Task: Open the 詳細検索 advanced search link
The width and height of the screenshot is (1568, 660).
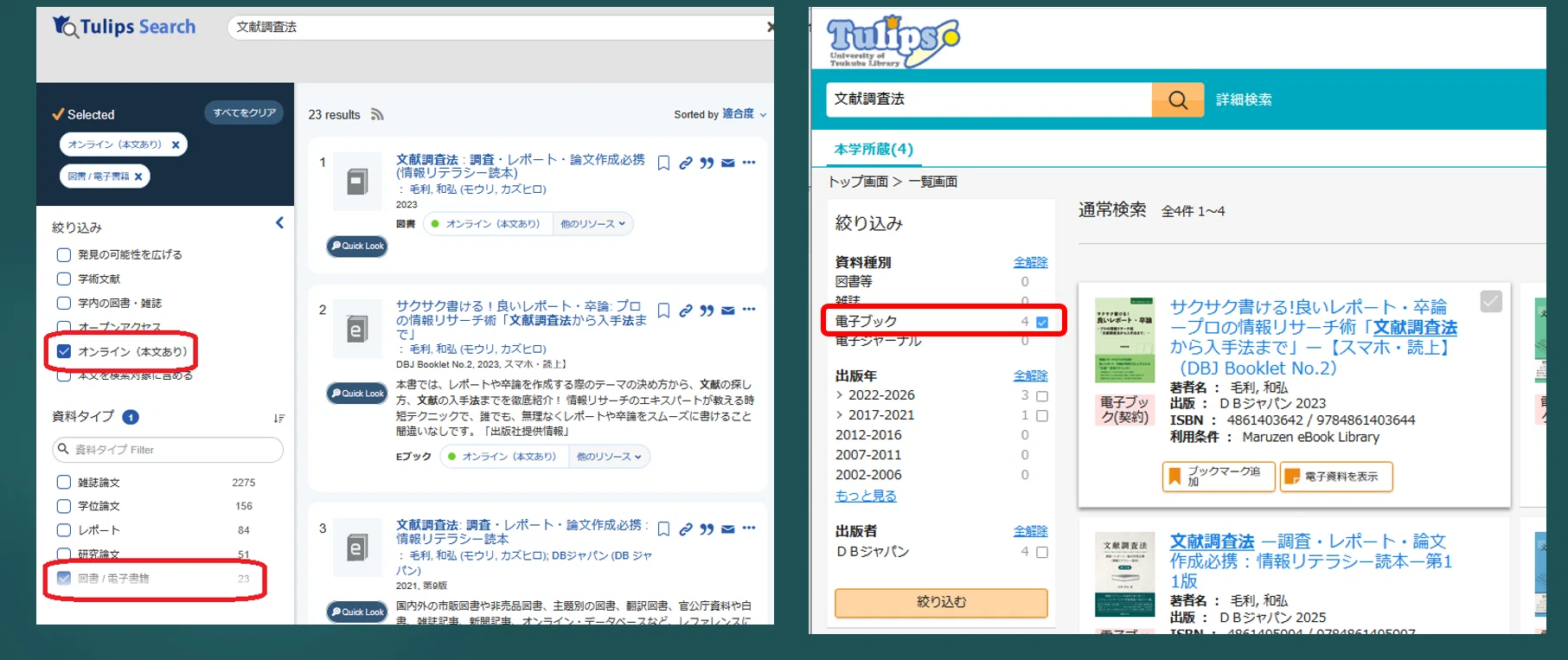Action: click(x=1244, y=99)
